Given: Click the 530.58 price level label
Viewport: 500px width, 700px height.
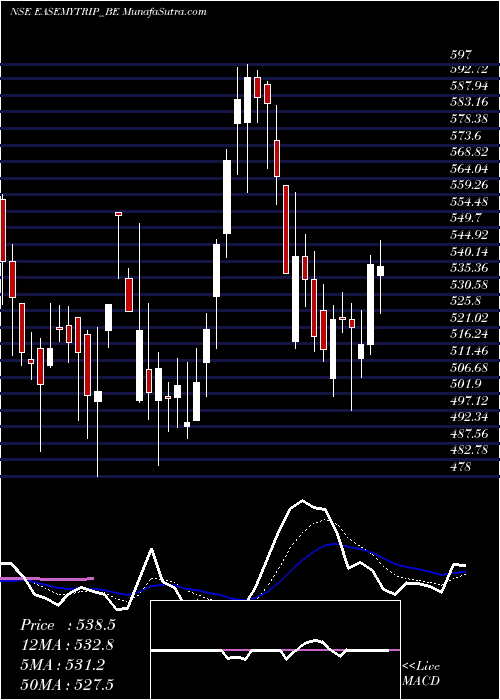Looking at the screenshot, I should coord(469,284).
